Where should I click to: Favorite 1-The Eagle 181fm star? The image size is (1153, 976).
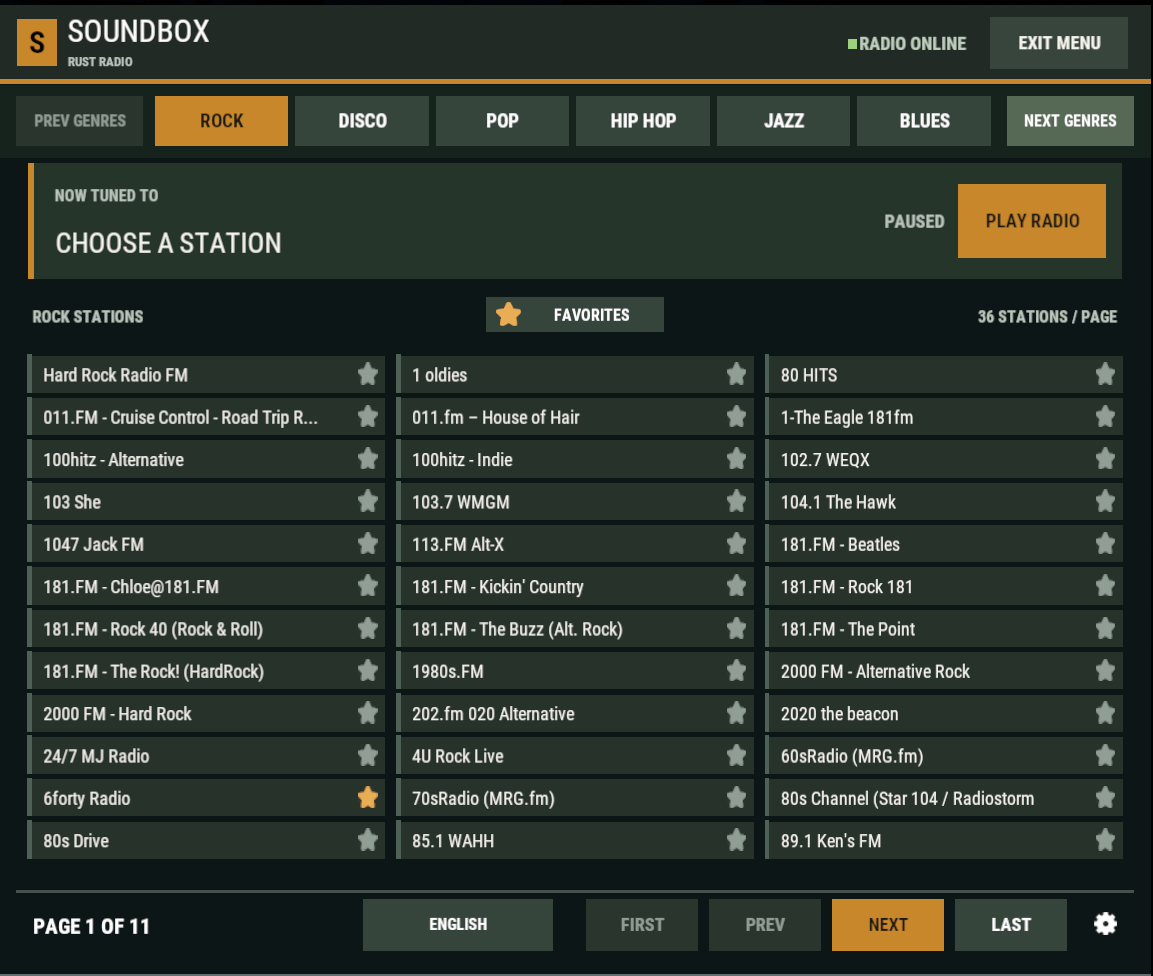[1105, 417]
